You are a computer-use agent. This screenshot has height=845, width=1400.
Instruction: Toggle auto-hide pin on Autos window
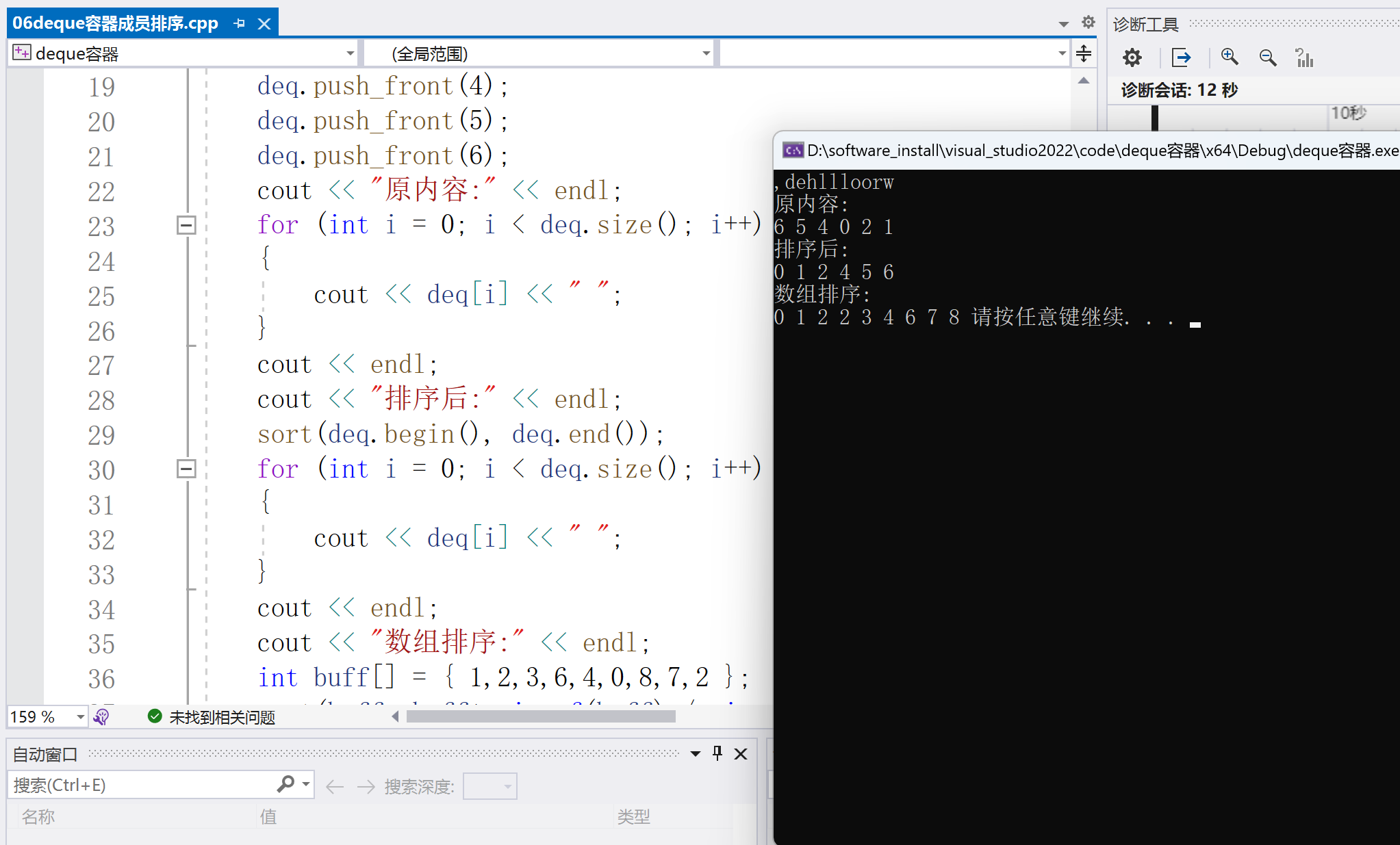coord(717,753)
